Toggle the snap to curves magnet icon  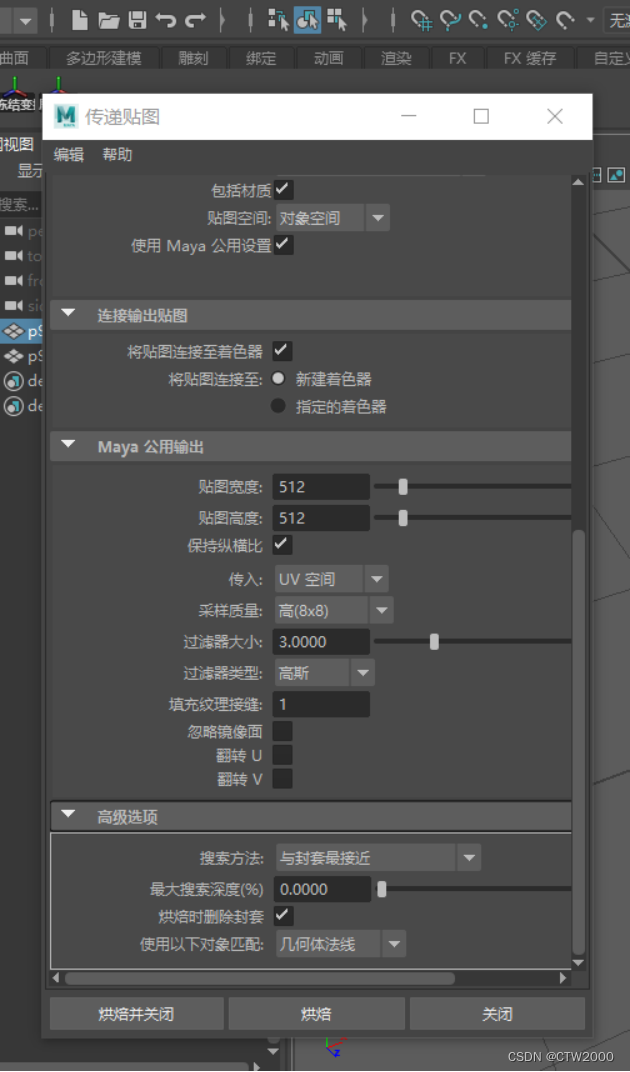450,21
